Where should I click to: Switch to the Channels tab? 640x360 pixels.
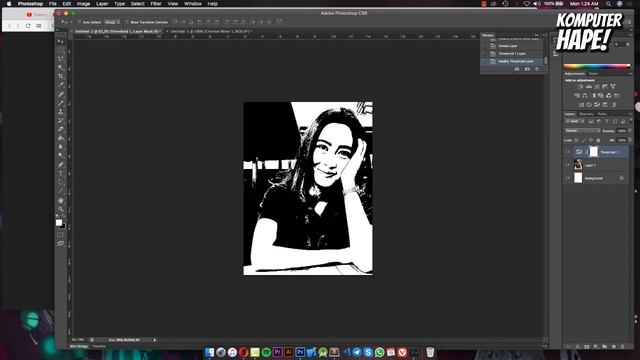click(587, 114)
